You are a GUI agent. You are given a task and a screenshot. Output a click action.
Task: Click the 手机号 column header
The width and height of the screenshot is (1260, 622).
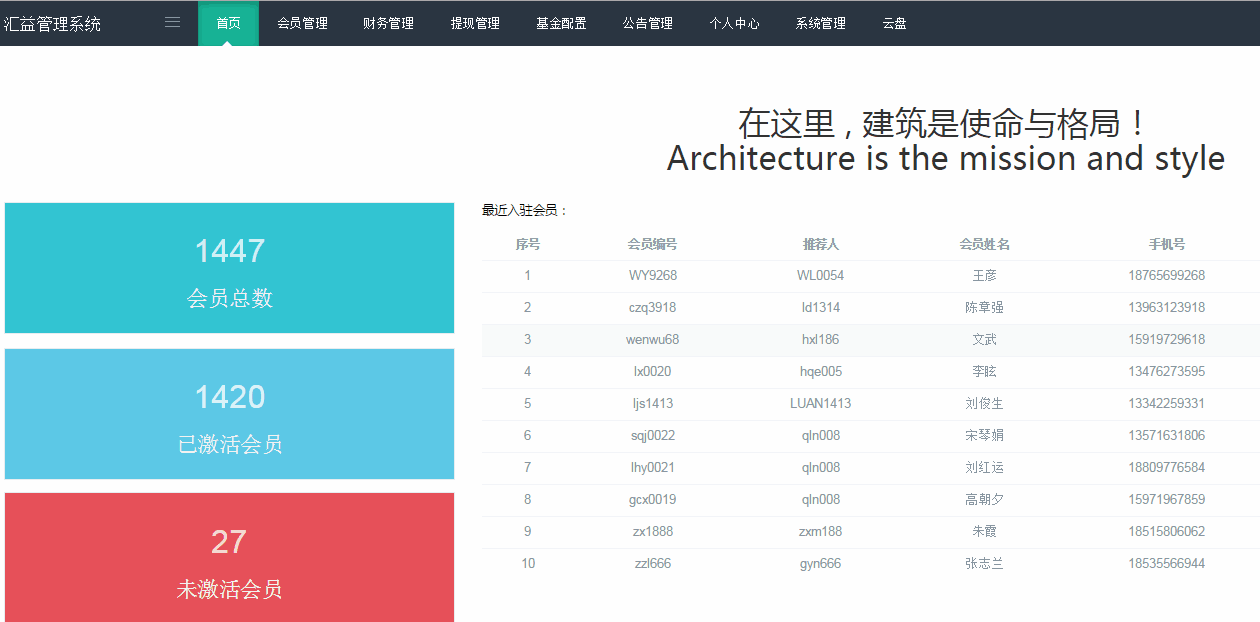pos(1167,244)
